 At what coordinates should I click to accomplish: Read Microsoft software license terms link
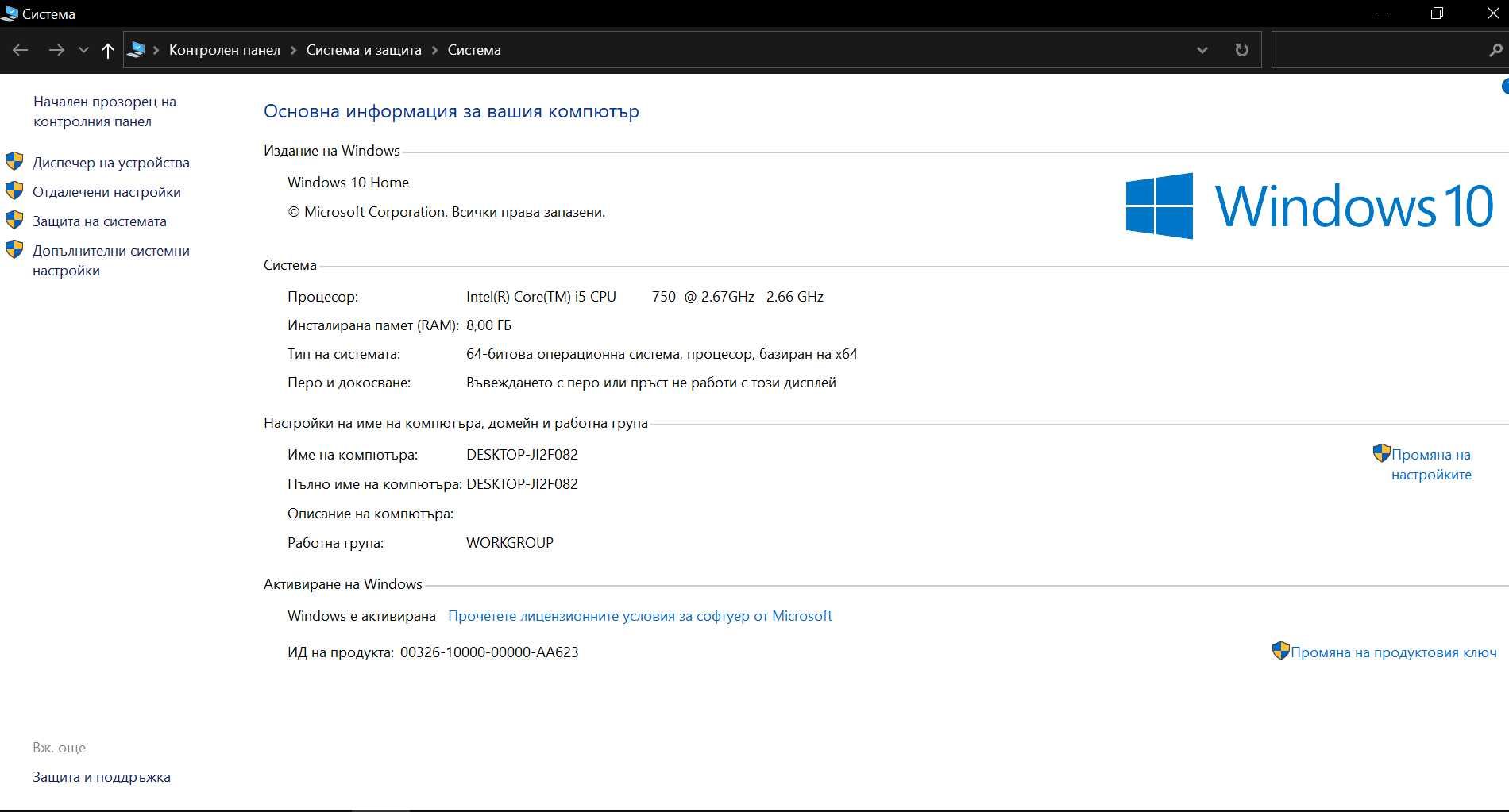click(x=640, y=616)
